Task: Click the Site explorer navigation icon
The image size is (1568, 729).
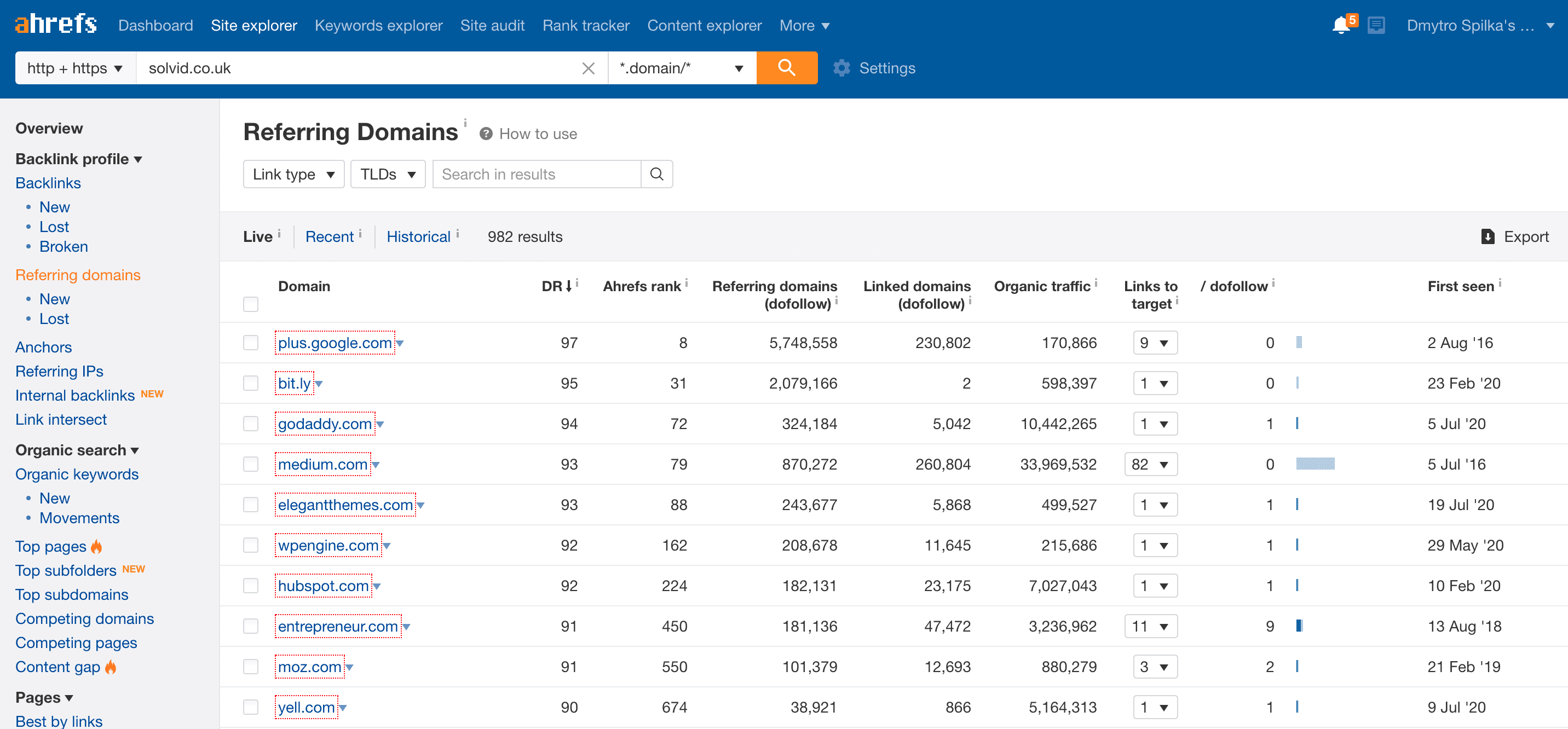Action: [x=254, y=25]
